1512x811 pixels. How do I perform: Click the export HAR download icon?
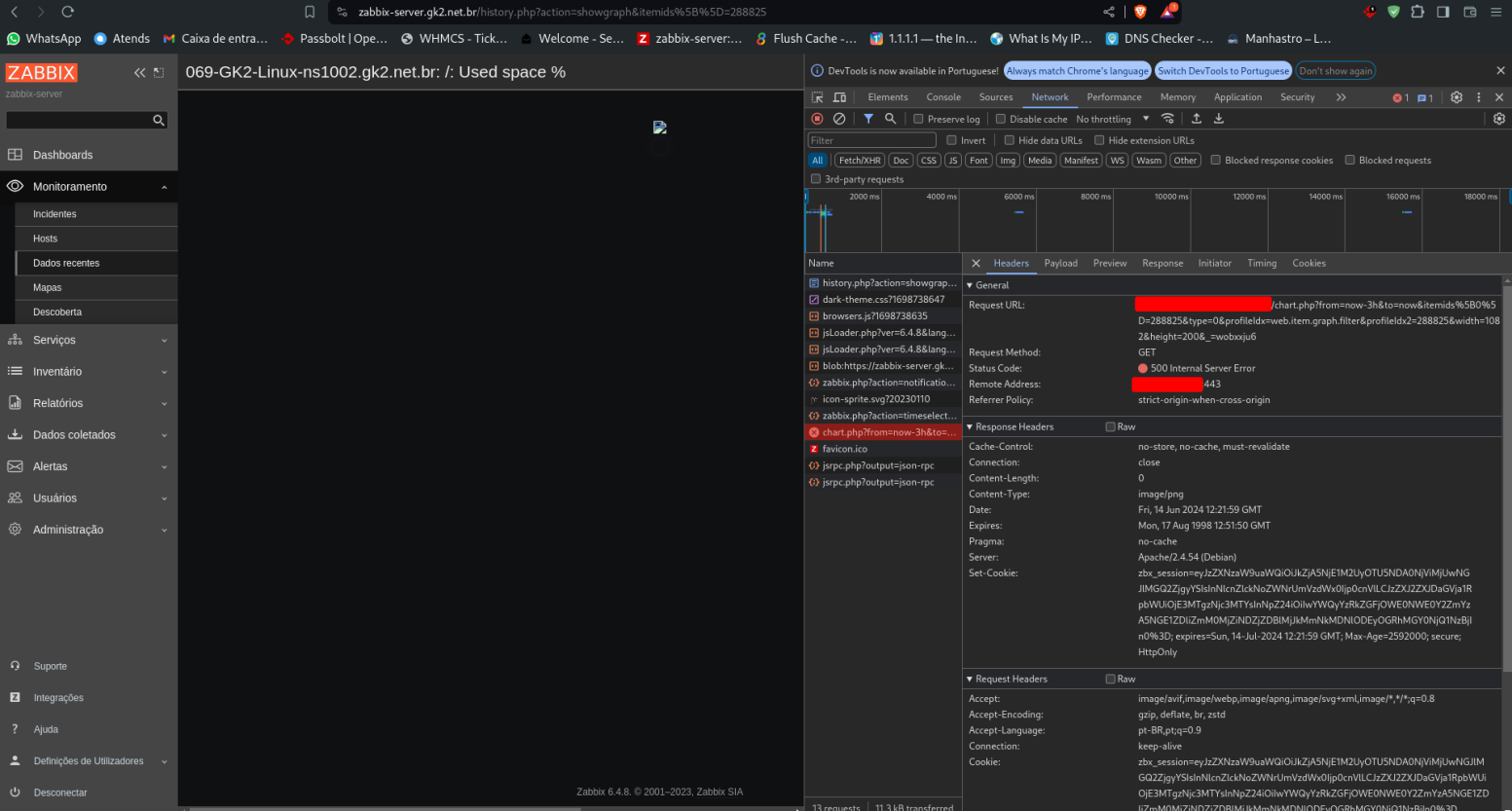click(1218, 119)
